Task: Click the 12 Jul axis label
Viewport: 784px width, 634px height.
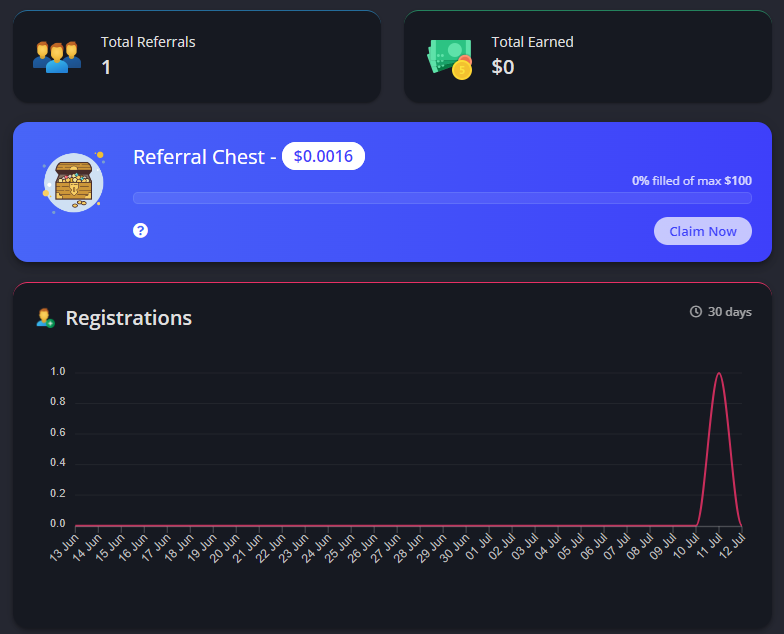Action: pyautogui.click(x=734, y=546)
